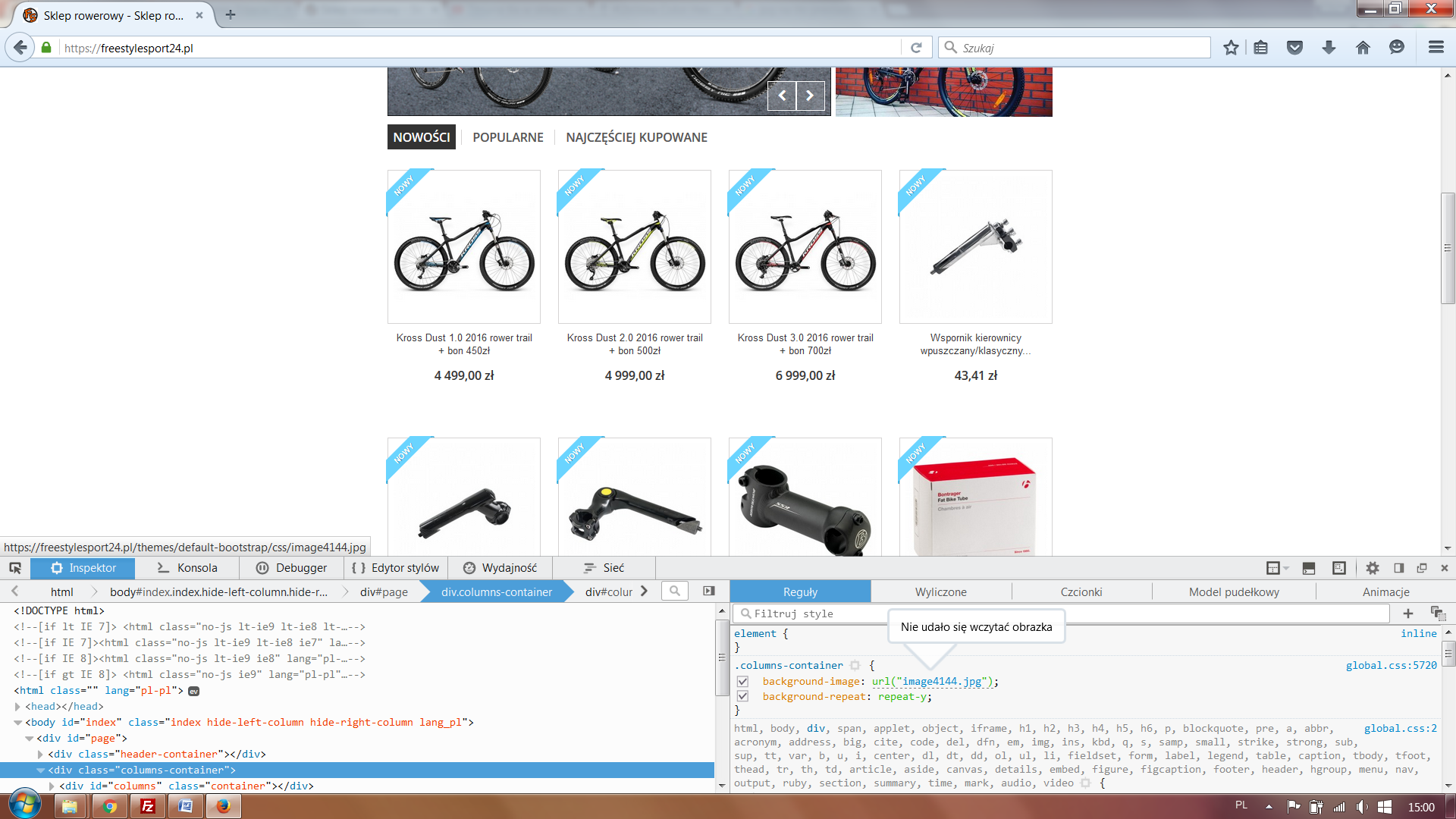The width and height of the screenshot is (1456, 819).
Task: Expand the head element node
Action: (x=17, y=707)
